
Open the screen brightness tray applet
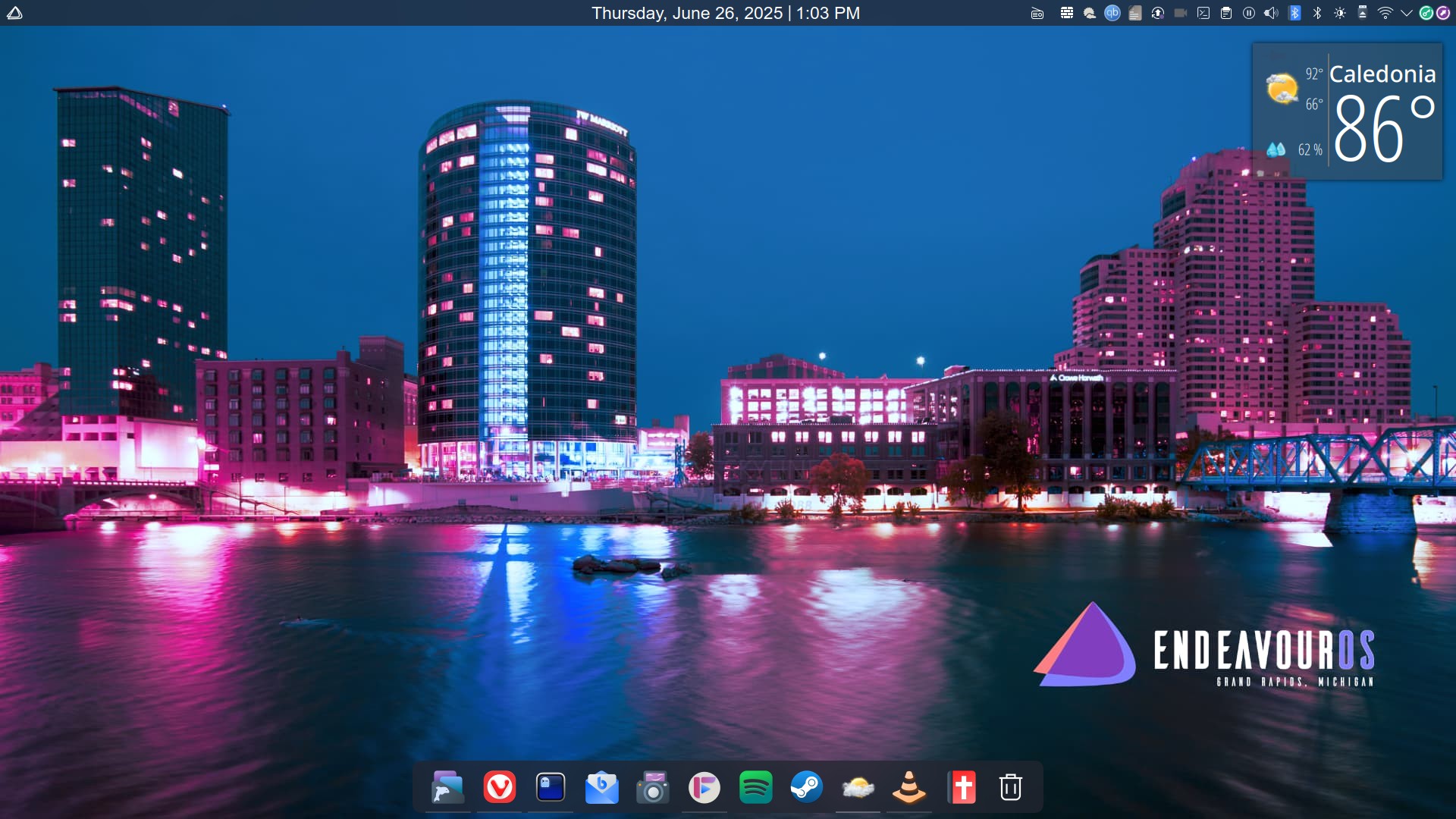(1340, 13)
